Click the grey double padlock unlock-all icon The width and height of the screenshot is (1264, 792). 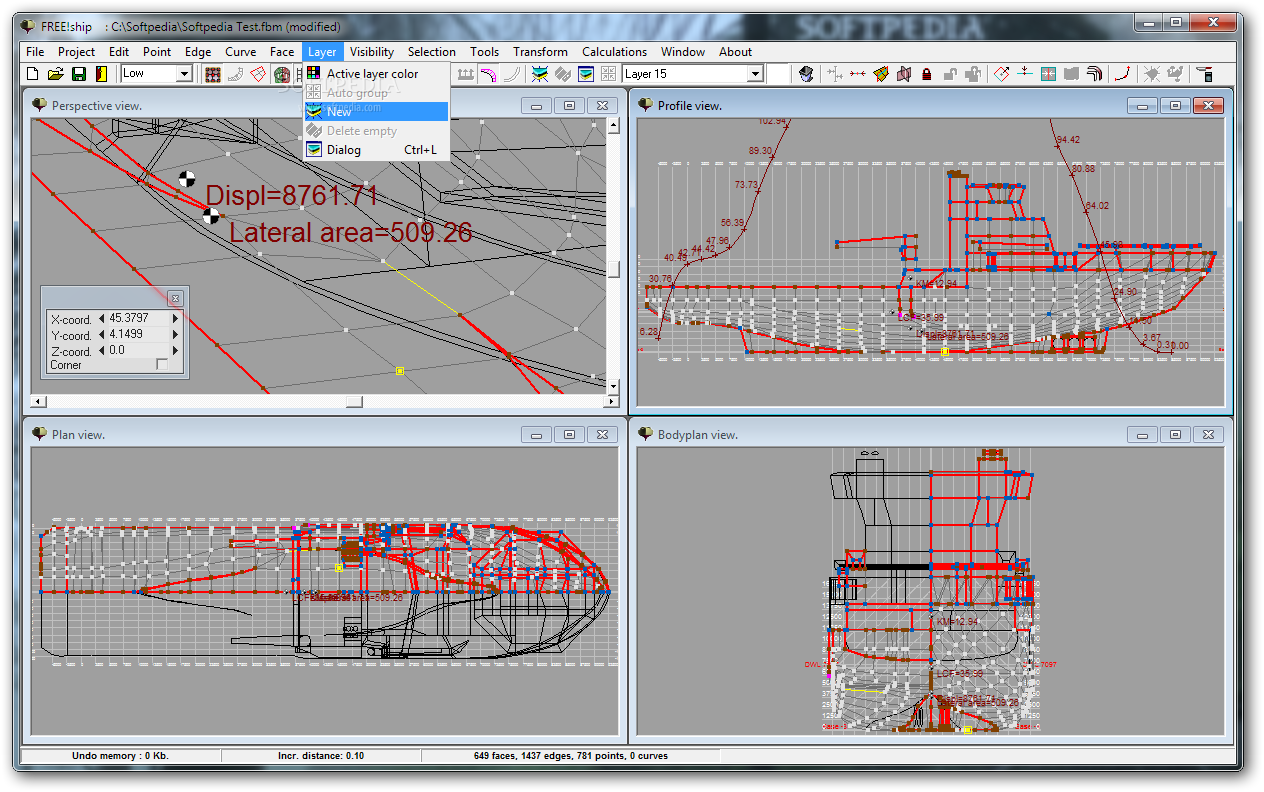point(973,74)
